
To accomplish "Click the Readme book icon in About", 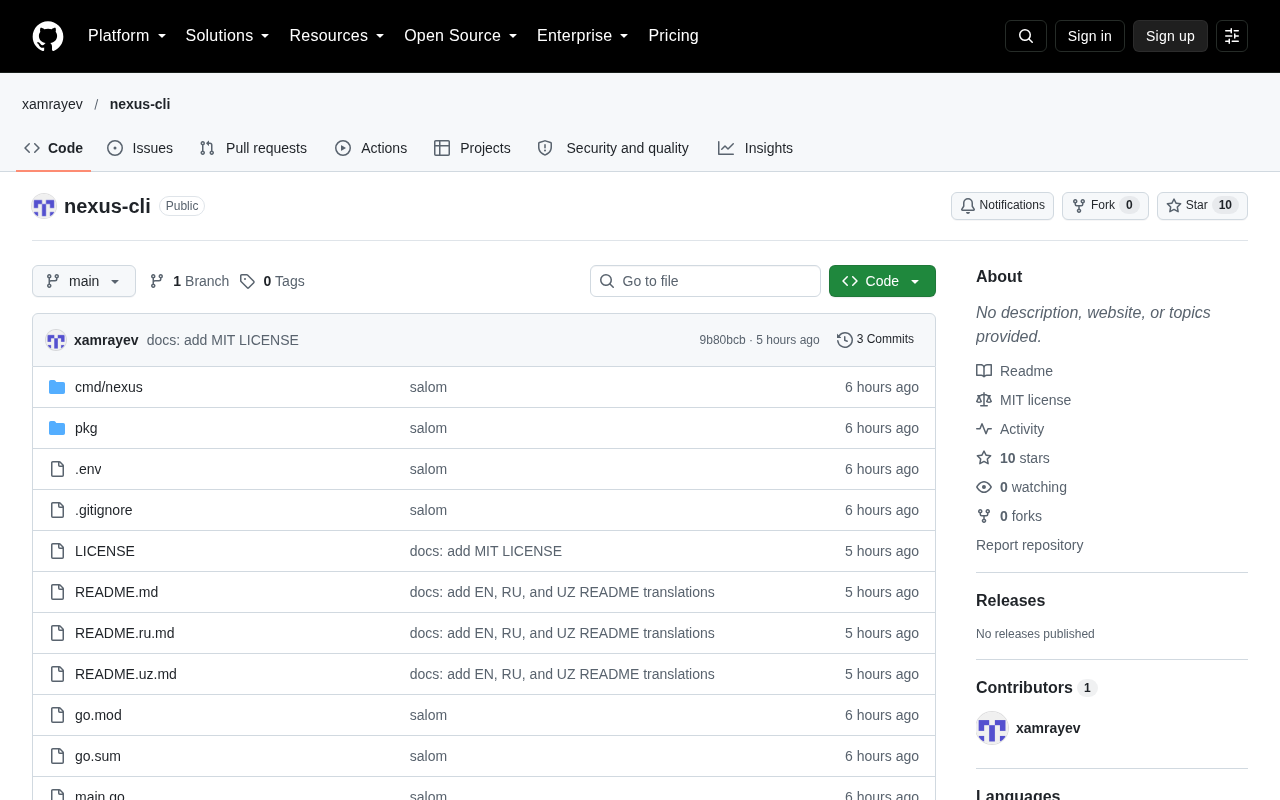I will (984, 371).
